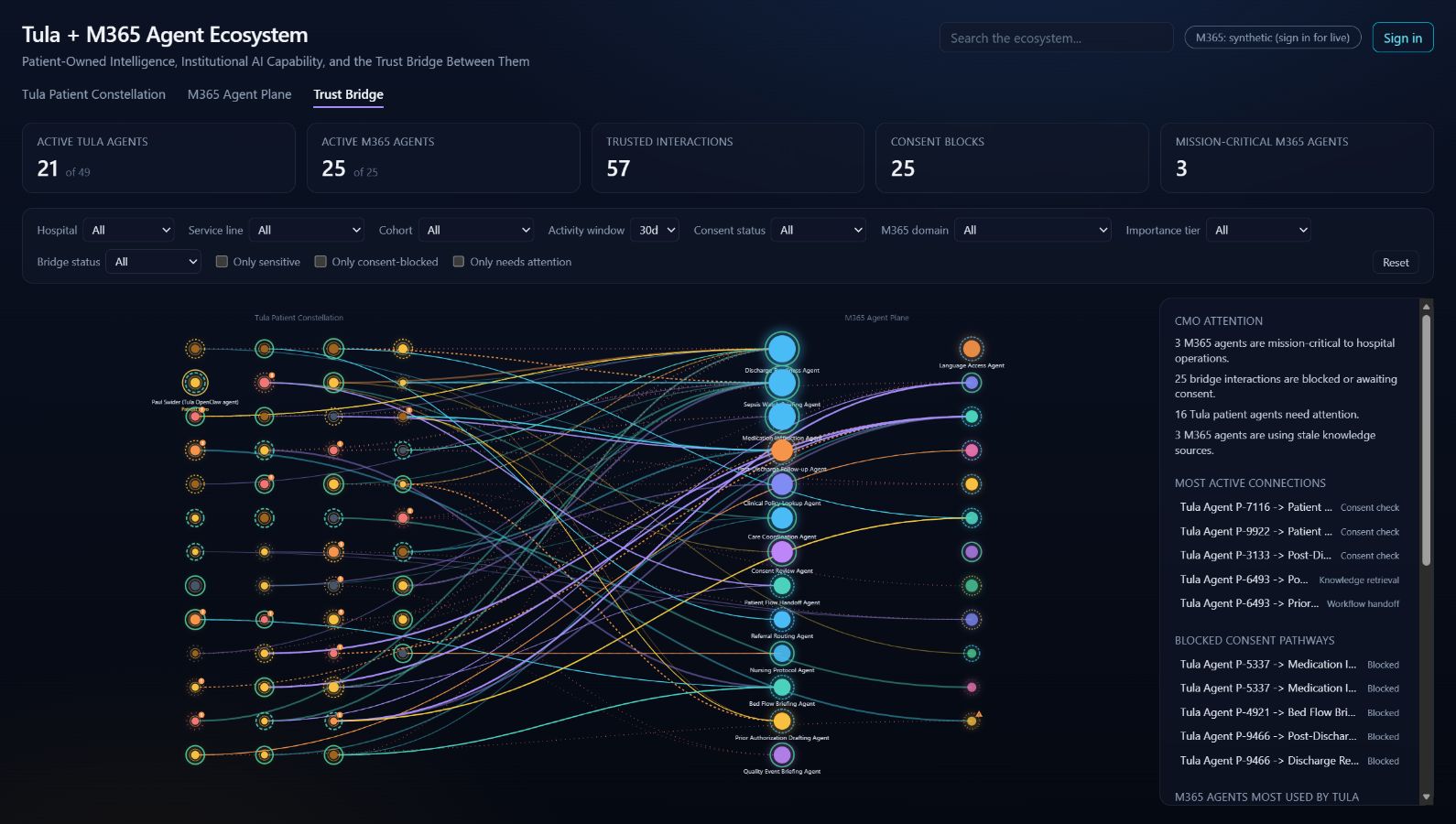This screenshot has height=824, width=1456.
Task: Click the '16 Tula patient agents need attention' line
Action: (1266, 415)
